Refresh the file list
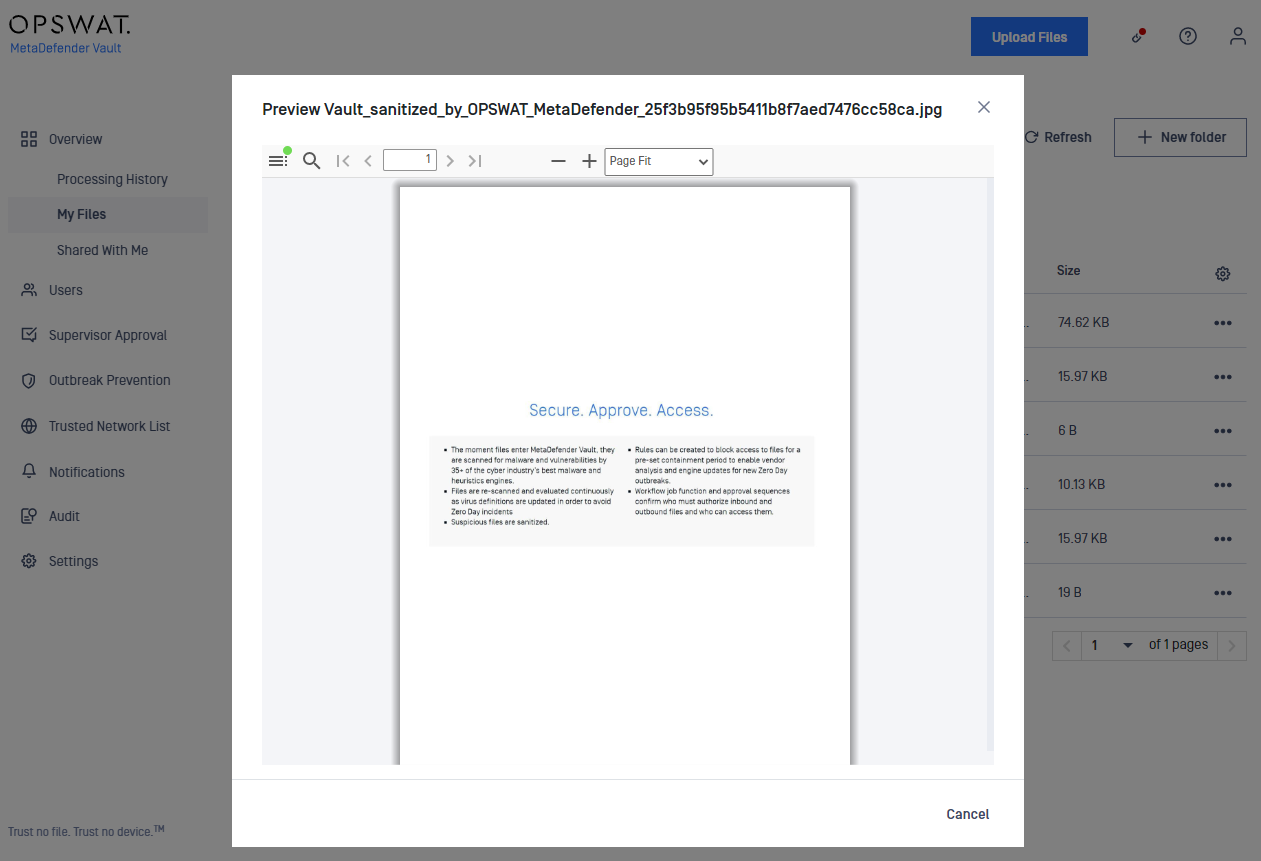 pos(1058,137)
